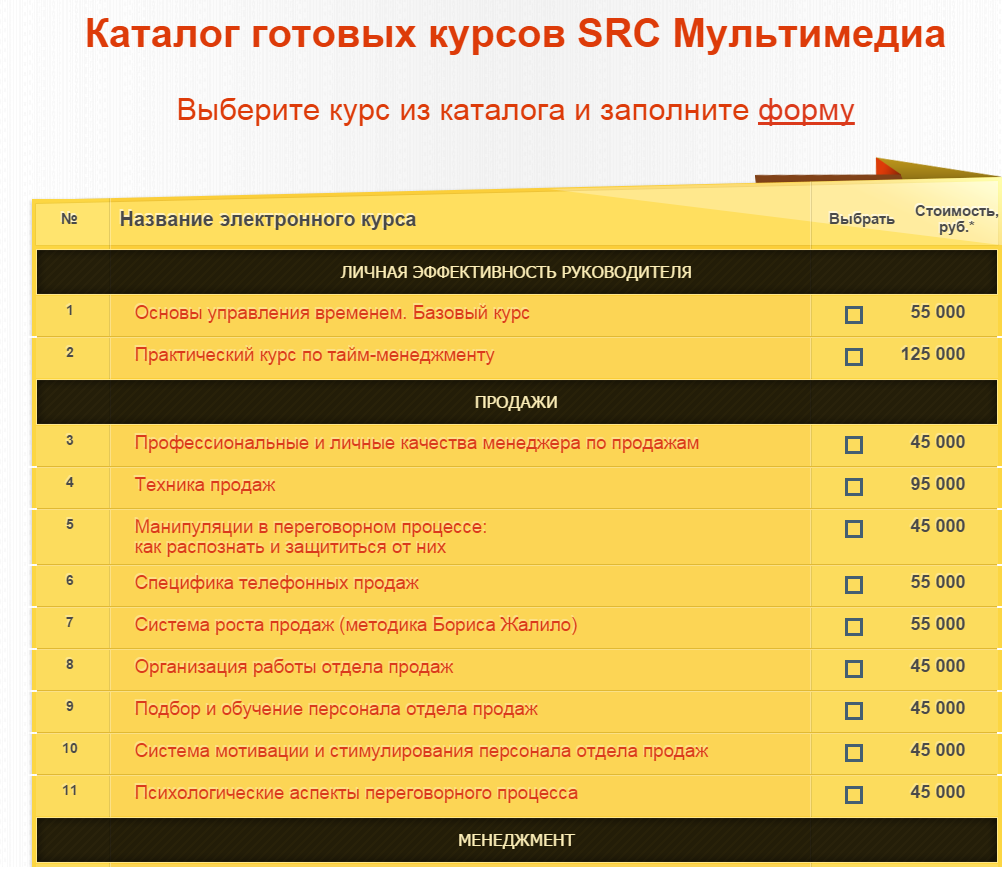Enable checkbox for 'Подбор и обучение персонала отдела продаж'
This screenshot has height=869, width=1002.
coord(854,711)
